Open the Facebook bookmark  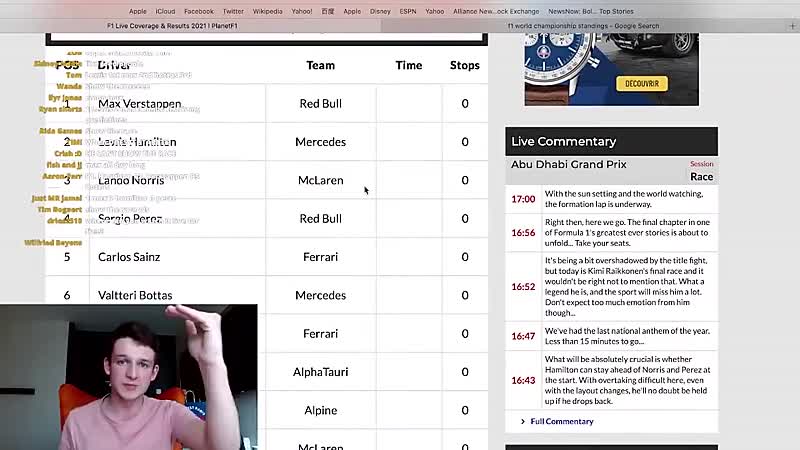tap(198, 11)
